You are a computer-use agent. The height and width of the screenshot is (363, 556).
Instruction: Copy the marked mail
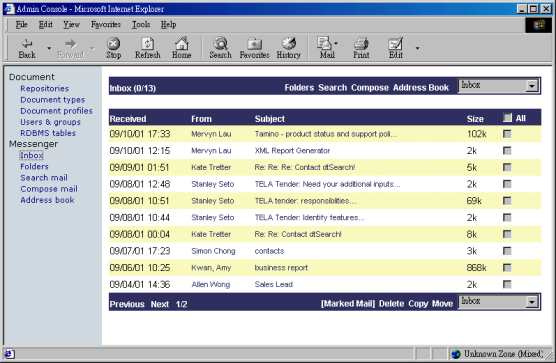point(418,304)
